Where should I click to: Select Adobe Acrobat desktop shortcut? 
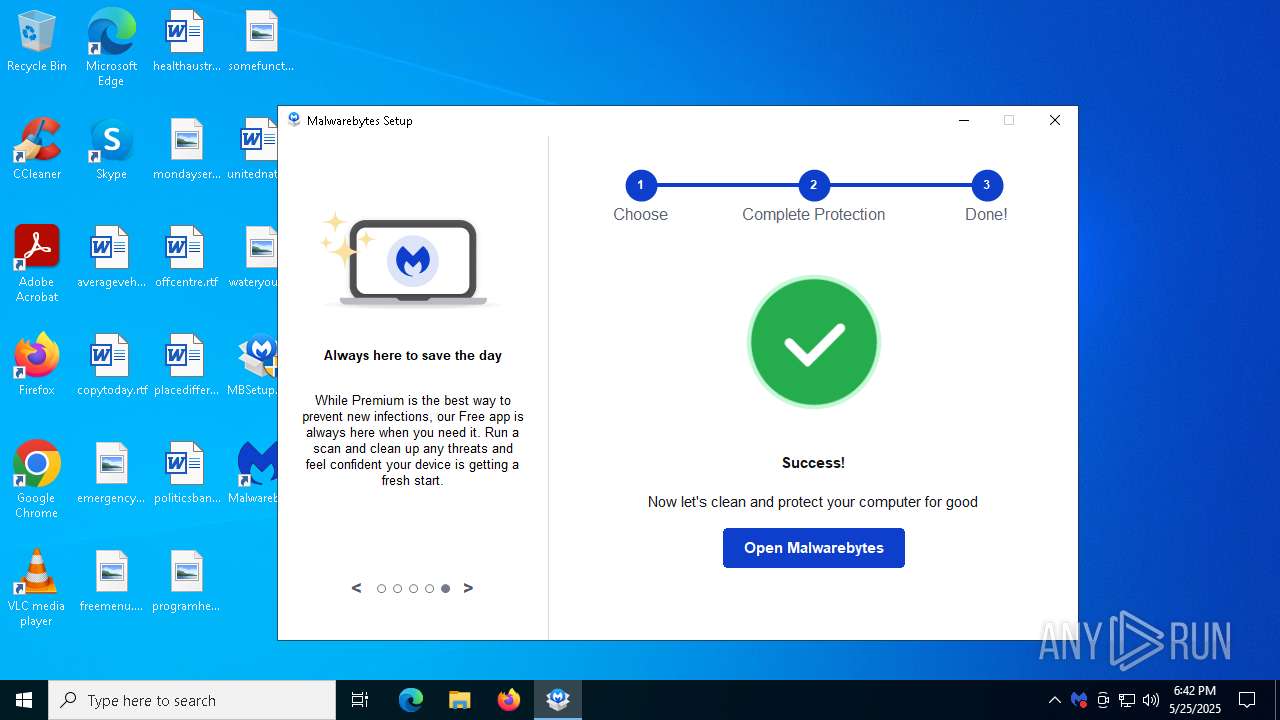pos(37,264)
